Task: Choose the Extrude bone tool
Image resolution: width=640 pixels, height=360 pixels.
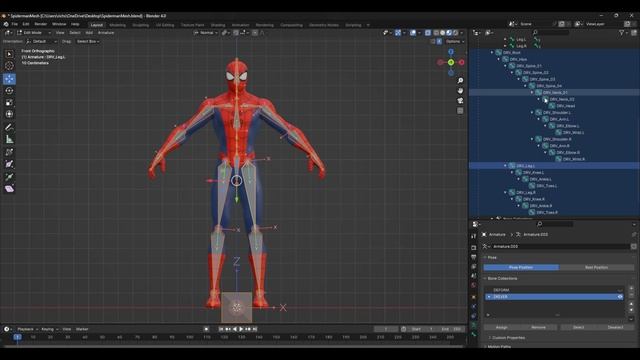Action: click(x=9, y=177)
